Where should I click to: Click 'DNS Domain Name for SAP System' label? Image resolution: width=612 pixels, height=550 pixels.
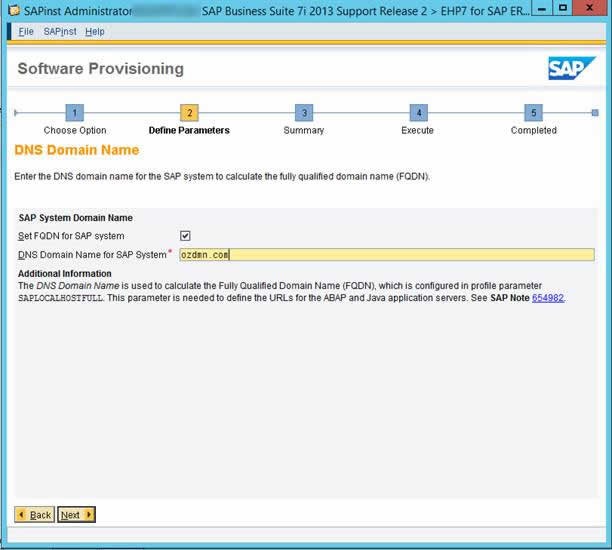coord(92,255)
